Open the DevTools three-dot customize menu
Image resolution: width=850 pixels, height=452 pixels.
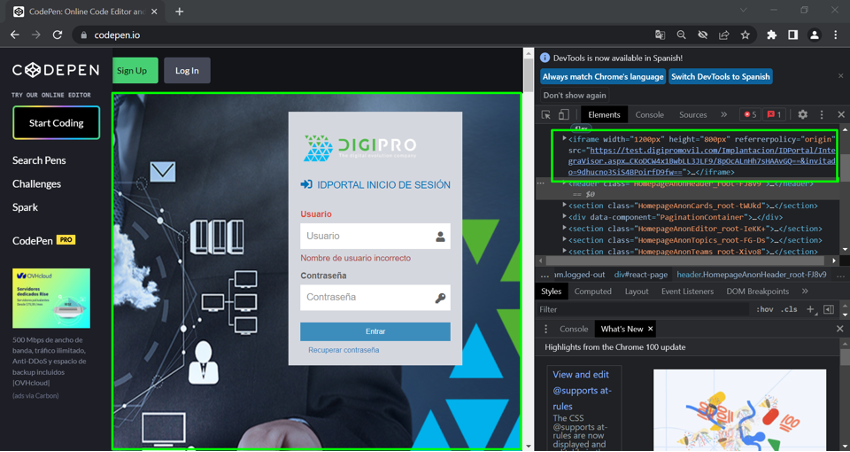click(821, 115)
